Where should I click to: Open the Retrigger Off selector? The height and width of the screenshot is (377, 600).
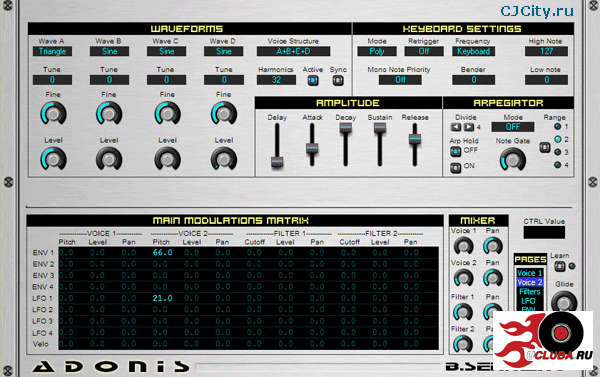[x=424, y=51]
